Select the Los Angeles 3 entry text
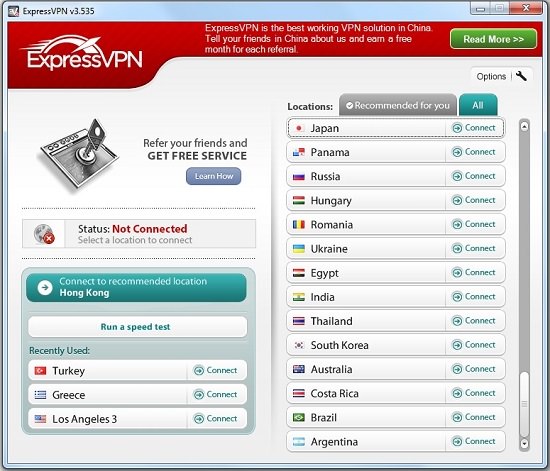 [84, 419]
